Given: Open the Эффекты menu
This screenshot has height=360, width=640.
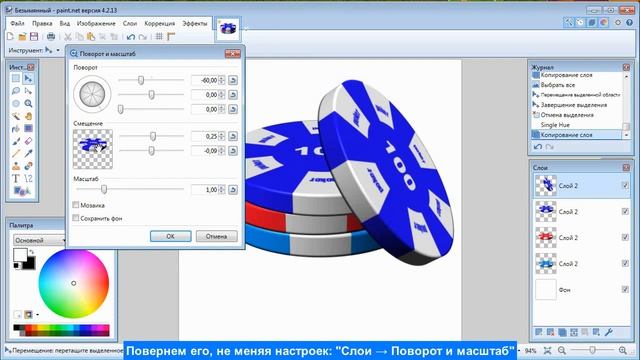Looking at the screenshot, I should [195, 24].
